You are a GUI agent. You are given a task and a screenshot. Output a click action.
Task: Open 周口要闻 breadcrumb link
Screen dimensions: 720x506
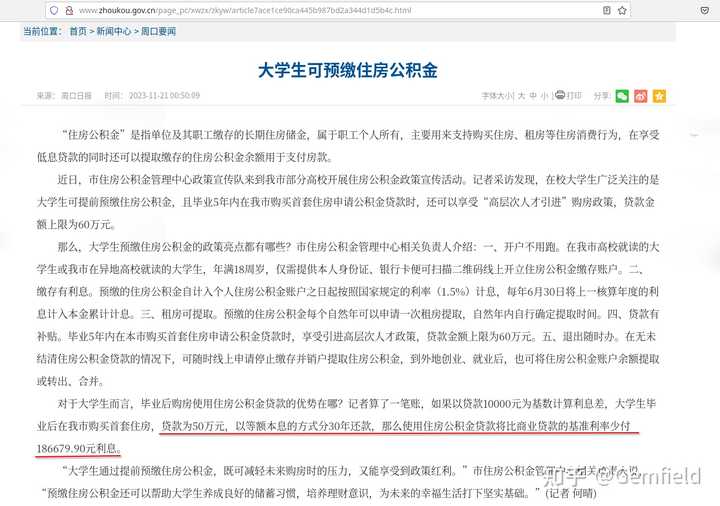point(158,31)
